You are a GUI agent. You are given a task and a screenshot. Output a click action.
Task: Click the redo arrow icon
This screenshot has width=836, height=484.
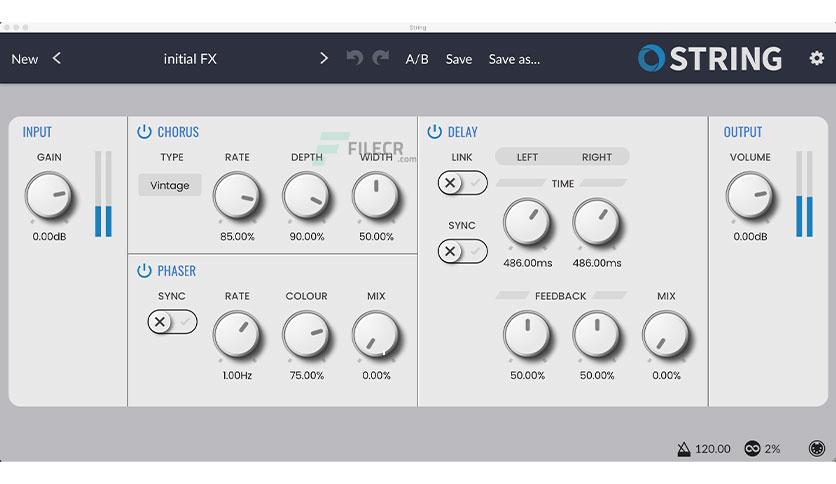380,58
